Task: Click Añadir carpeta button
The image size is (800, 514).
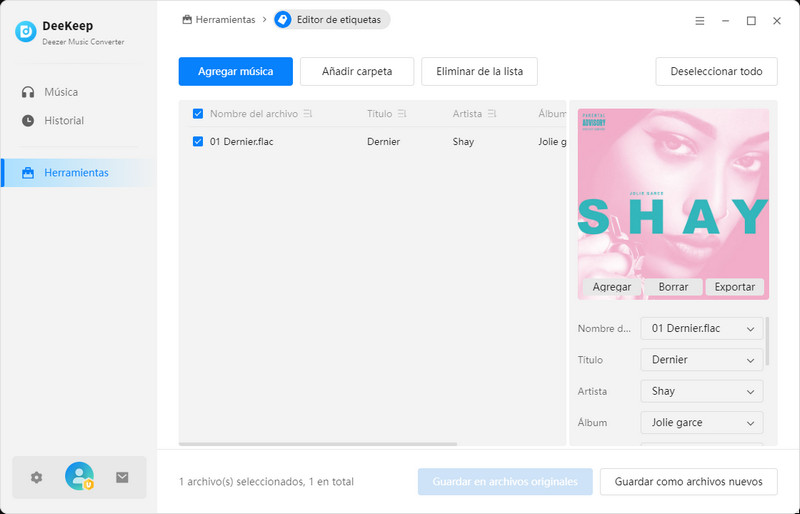Action: coord(357,71)
